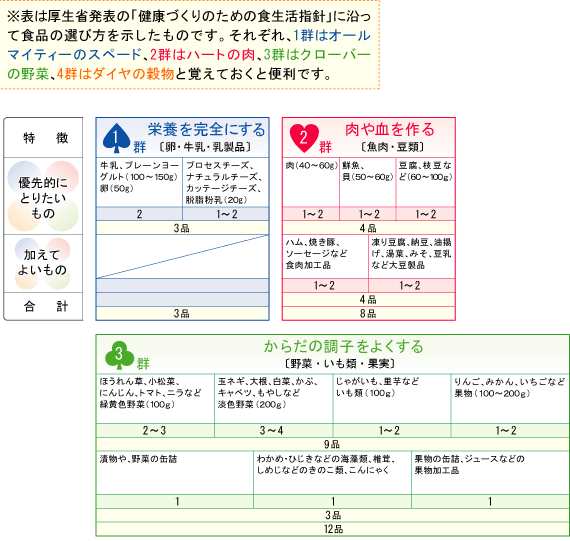
Task: Click the heading '栄養を完全にする'
Action: [206, 129]
